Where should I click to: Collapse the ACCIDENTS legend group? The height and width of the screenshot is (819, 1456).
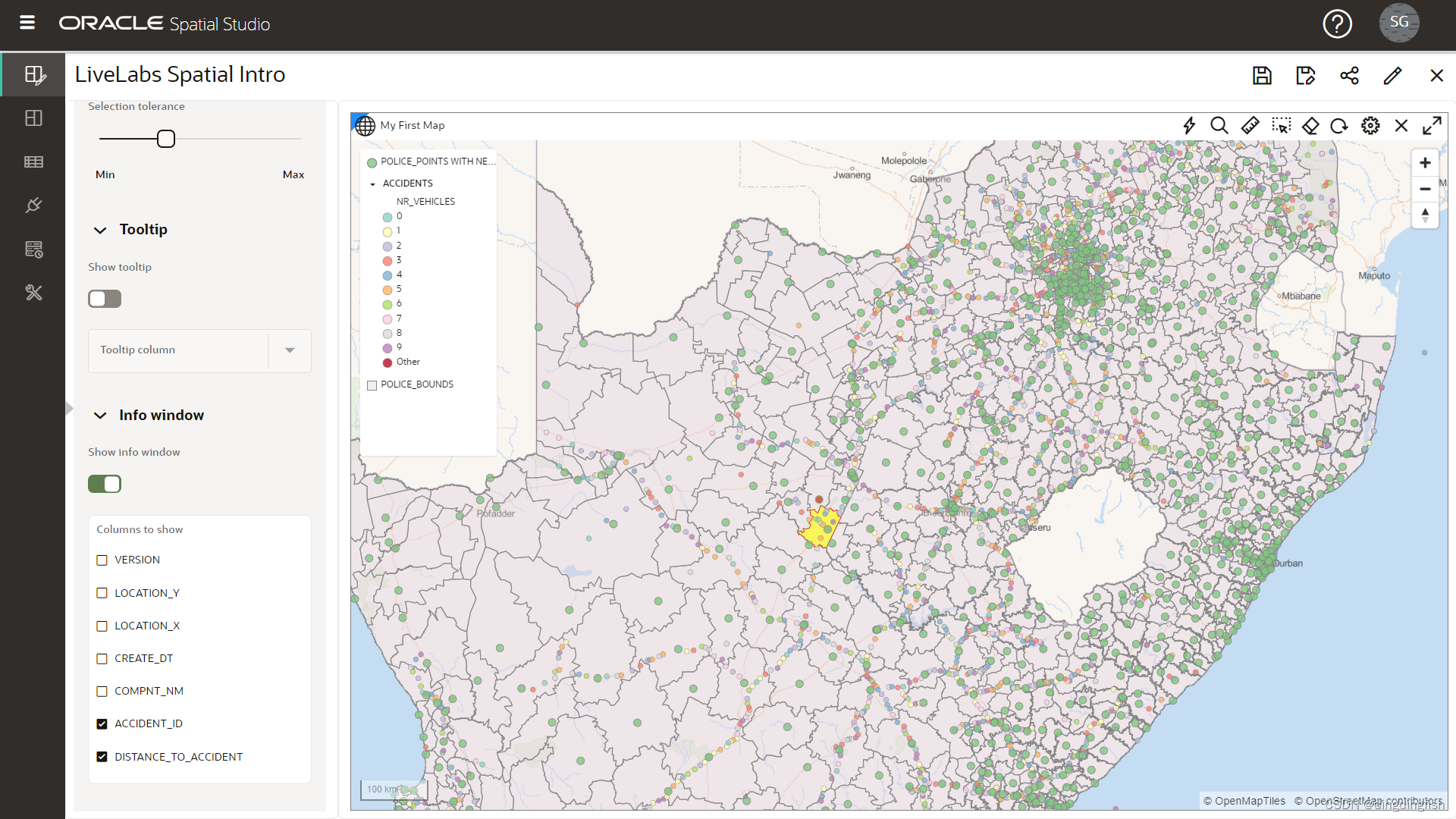[x=372, y=184]
